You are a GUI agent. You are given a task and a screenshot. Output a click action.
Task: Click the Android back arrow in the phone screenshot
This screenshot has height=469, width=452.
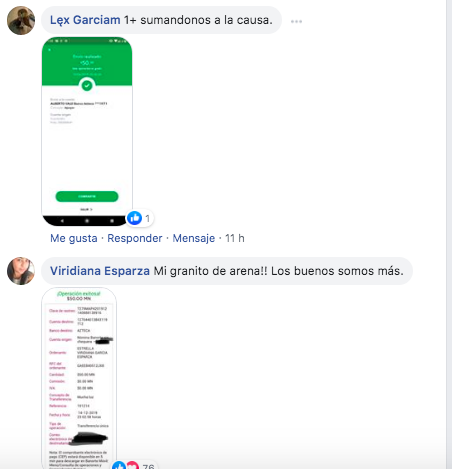[62, 221]
